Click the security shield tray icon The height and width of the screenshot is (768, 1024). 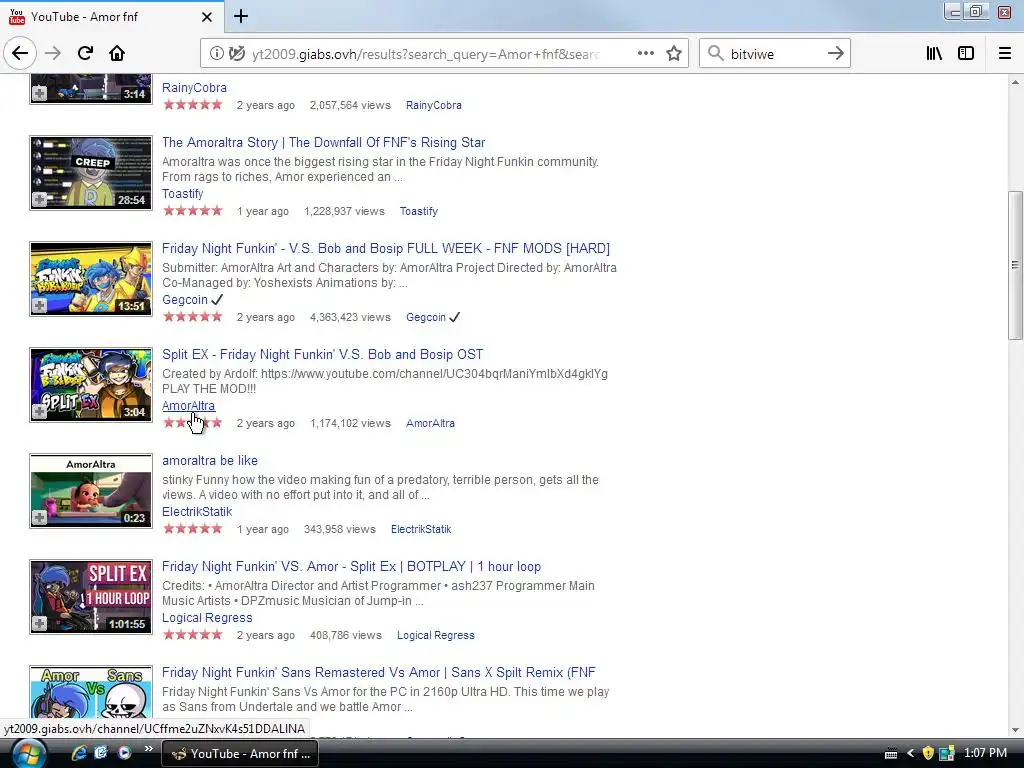point(927,754)
